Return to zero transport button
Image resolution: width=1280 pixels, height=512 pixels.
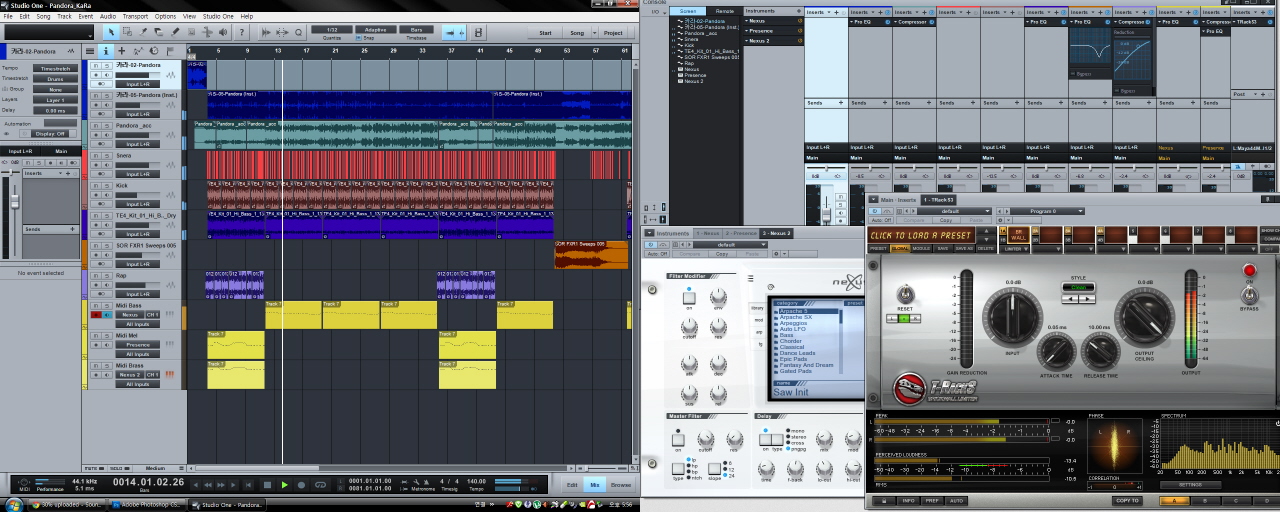point(248,484)
